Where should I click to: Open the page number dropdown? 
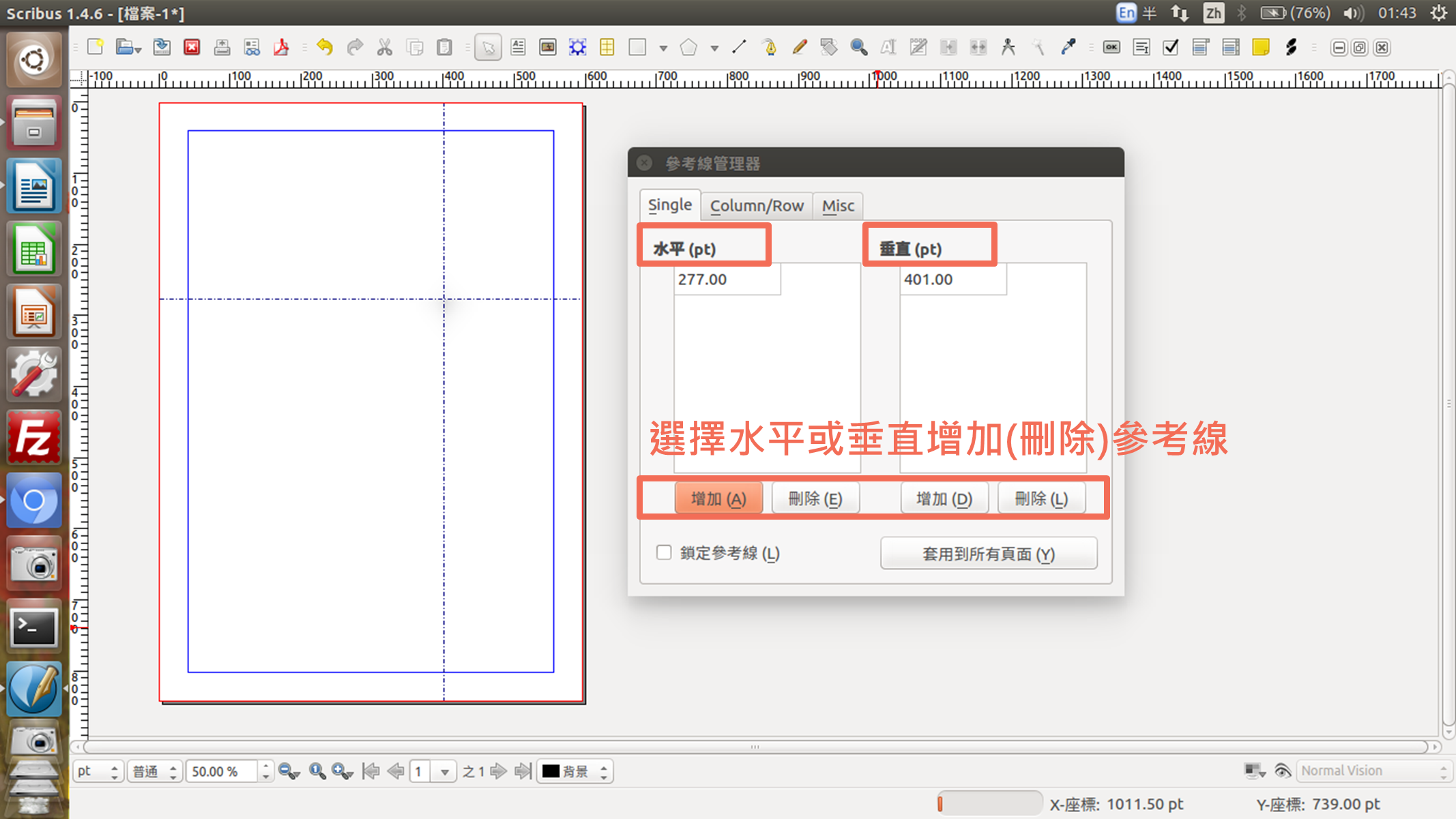[445, 772]
